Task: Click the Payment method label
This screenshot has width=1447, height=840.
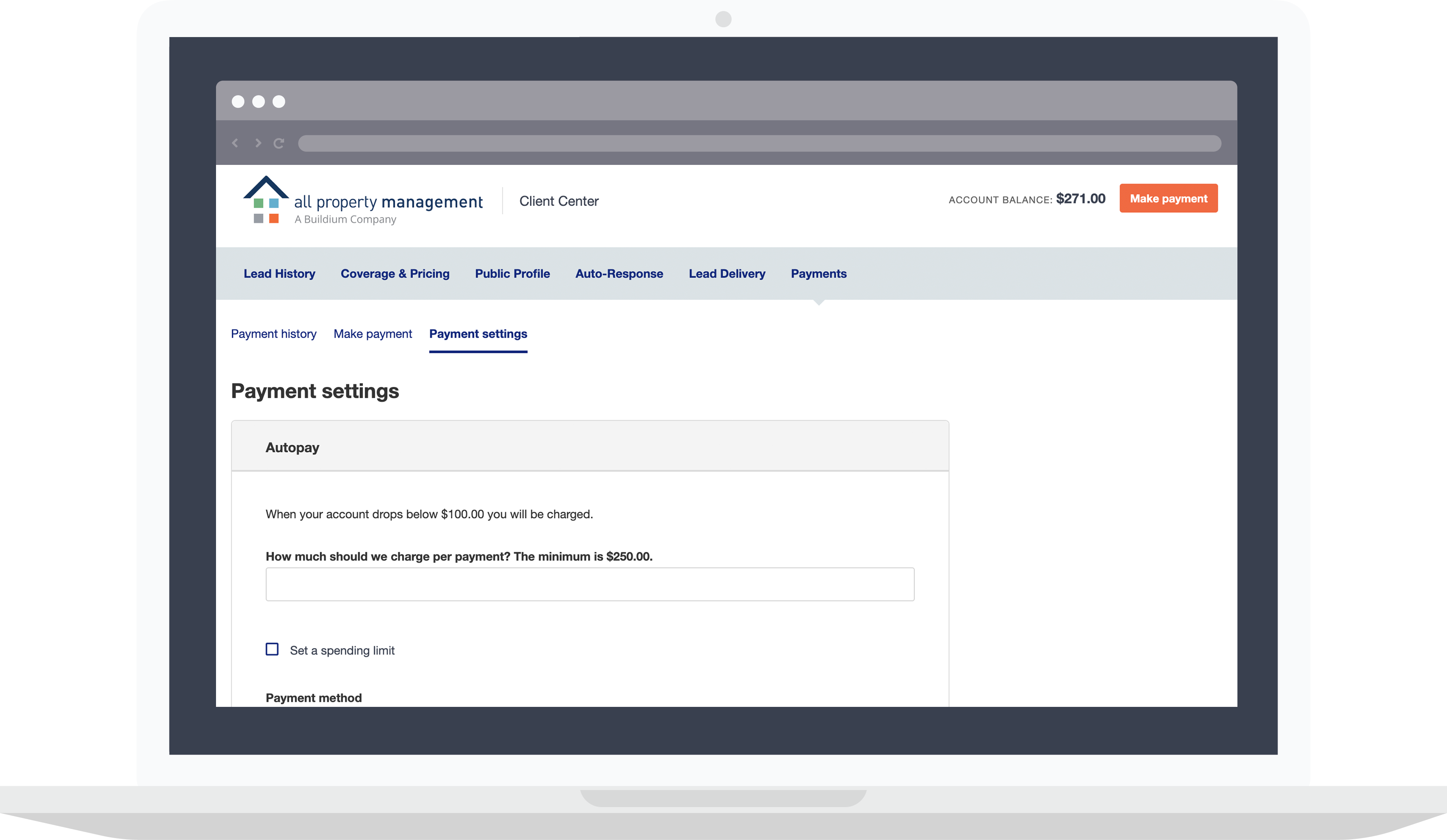Action: tap(314, 698)
